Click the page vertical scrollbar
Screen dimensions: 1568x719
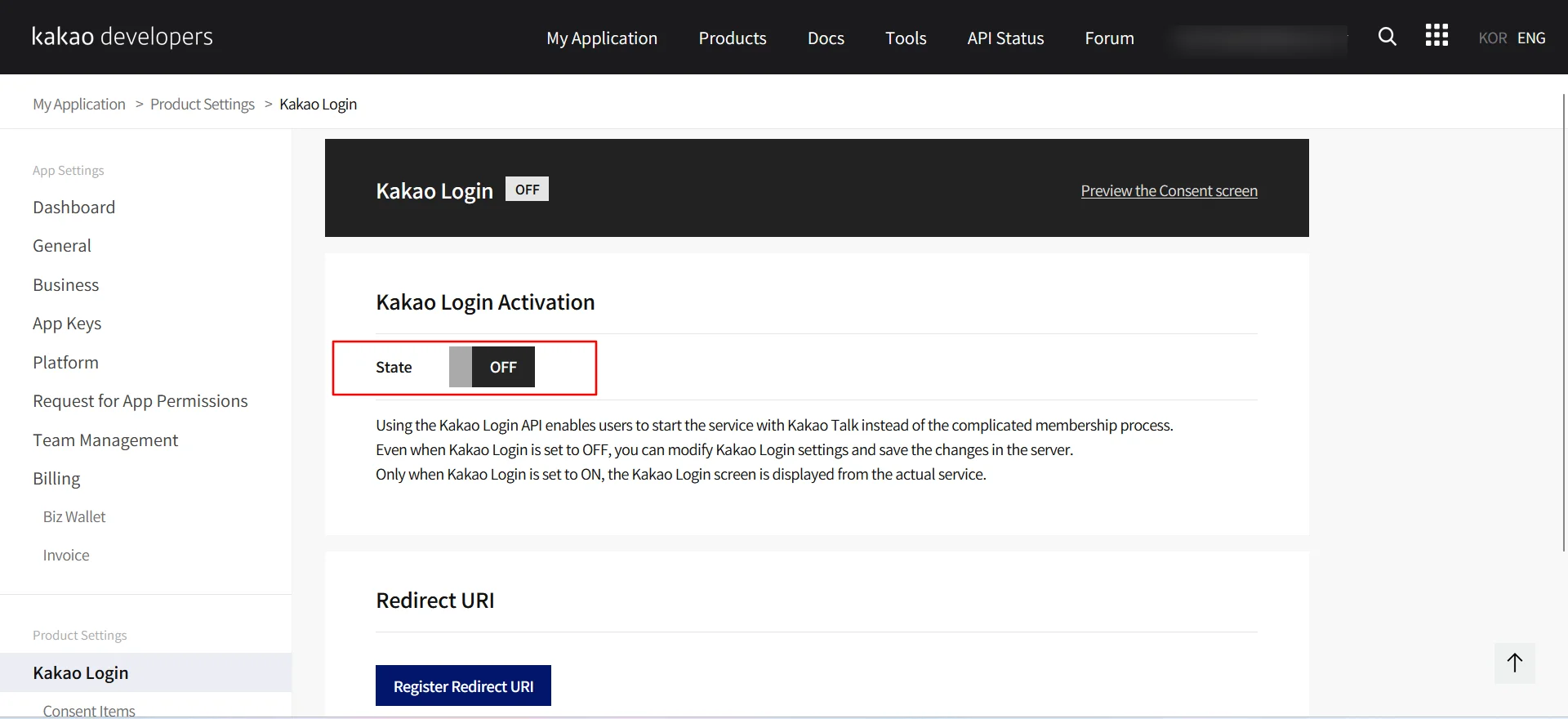pyautogui.click(x=1563, y=323)
